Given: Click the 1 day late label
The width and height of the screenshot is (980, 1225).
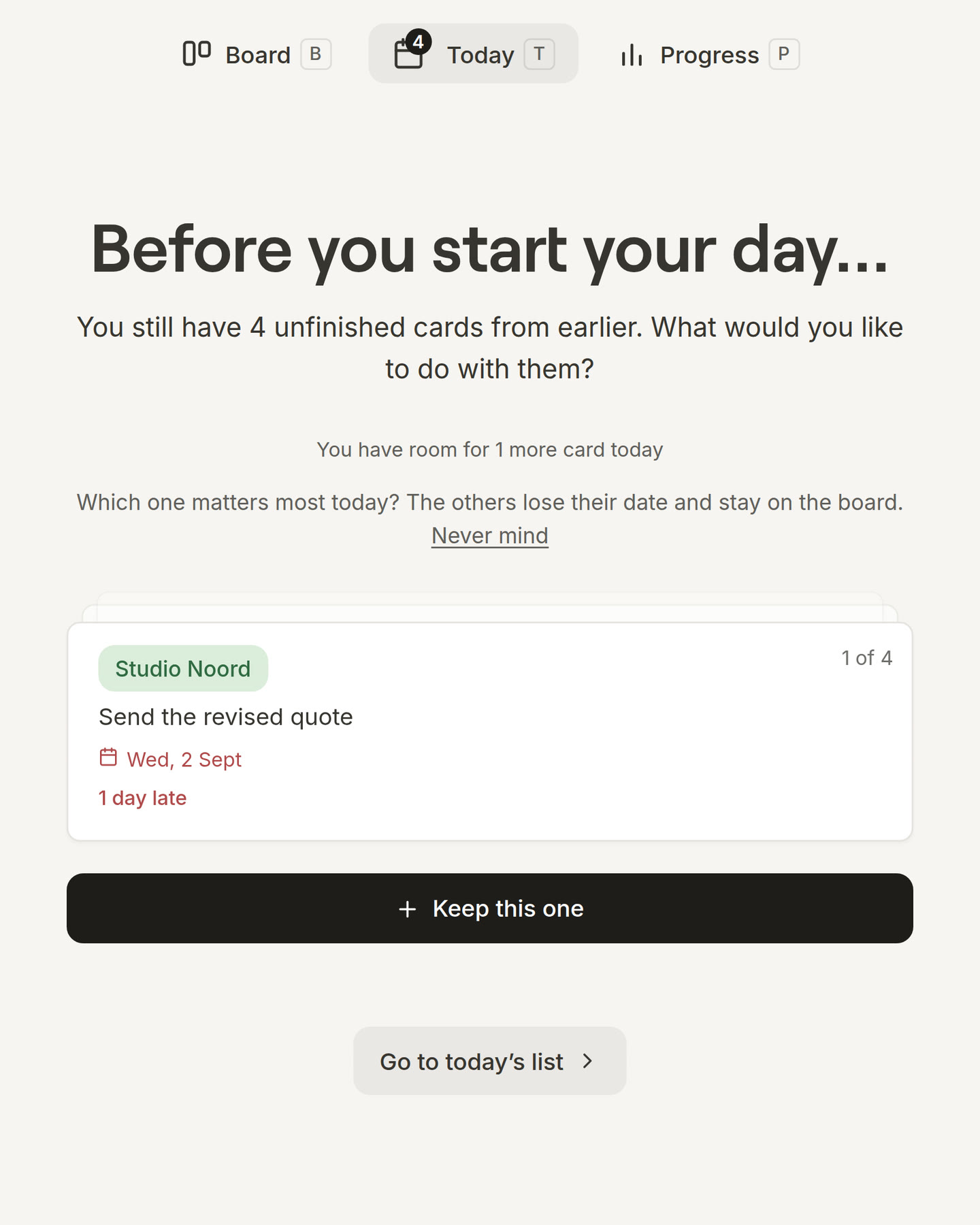Looking at the screenshot, I should (142, 798).
